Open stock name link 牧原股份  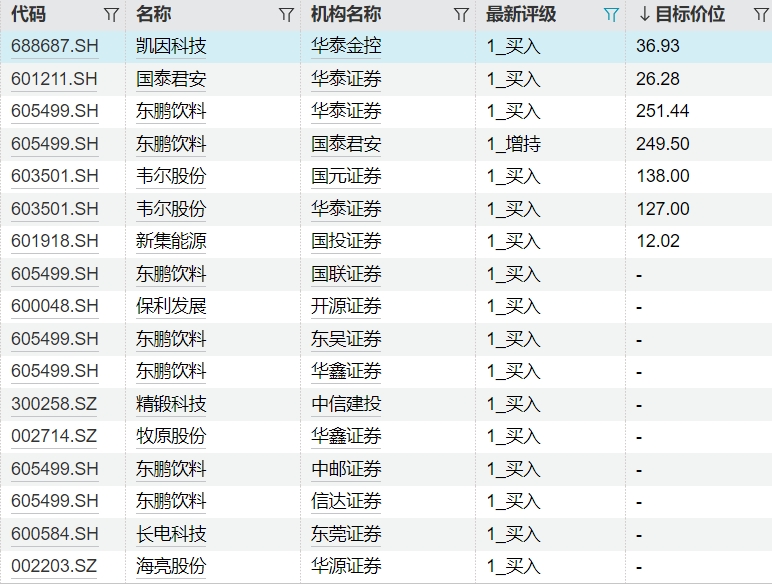[x=171, y=436]
